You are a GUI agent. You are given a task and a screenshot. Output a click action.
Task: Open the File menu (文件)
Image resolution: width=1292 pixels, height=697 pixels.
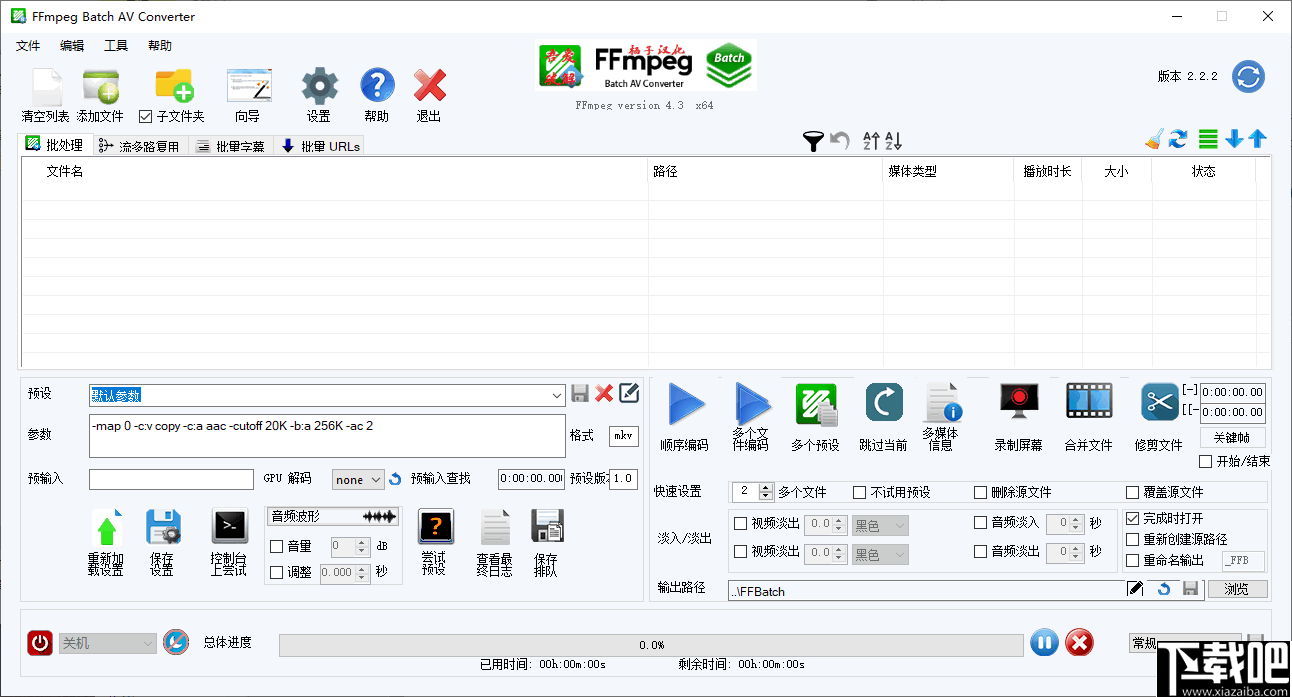28,46
